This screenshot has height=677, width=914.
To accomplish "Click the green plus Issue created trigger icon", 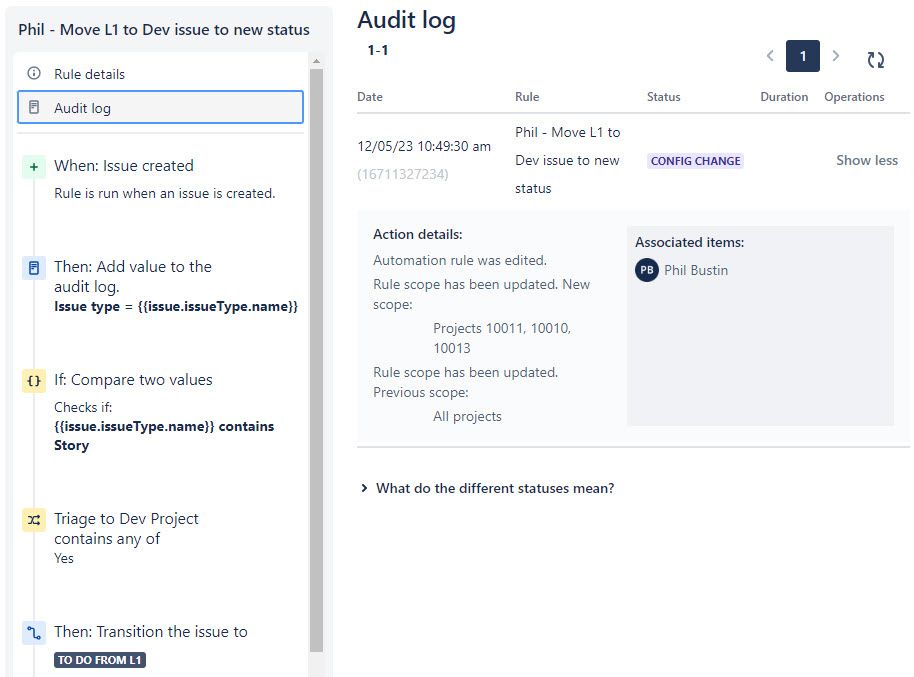I will pos(34,167).
